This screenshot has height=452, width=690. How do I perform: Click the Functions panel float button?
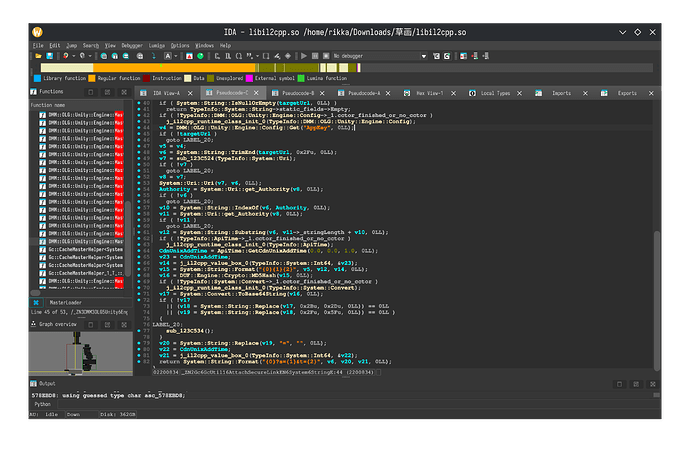pyautogui.click(x=107, y=92)
